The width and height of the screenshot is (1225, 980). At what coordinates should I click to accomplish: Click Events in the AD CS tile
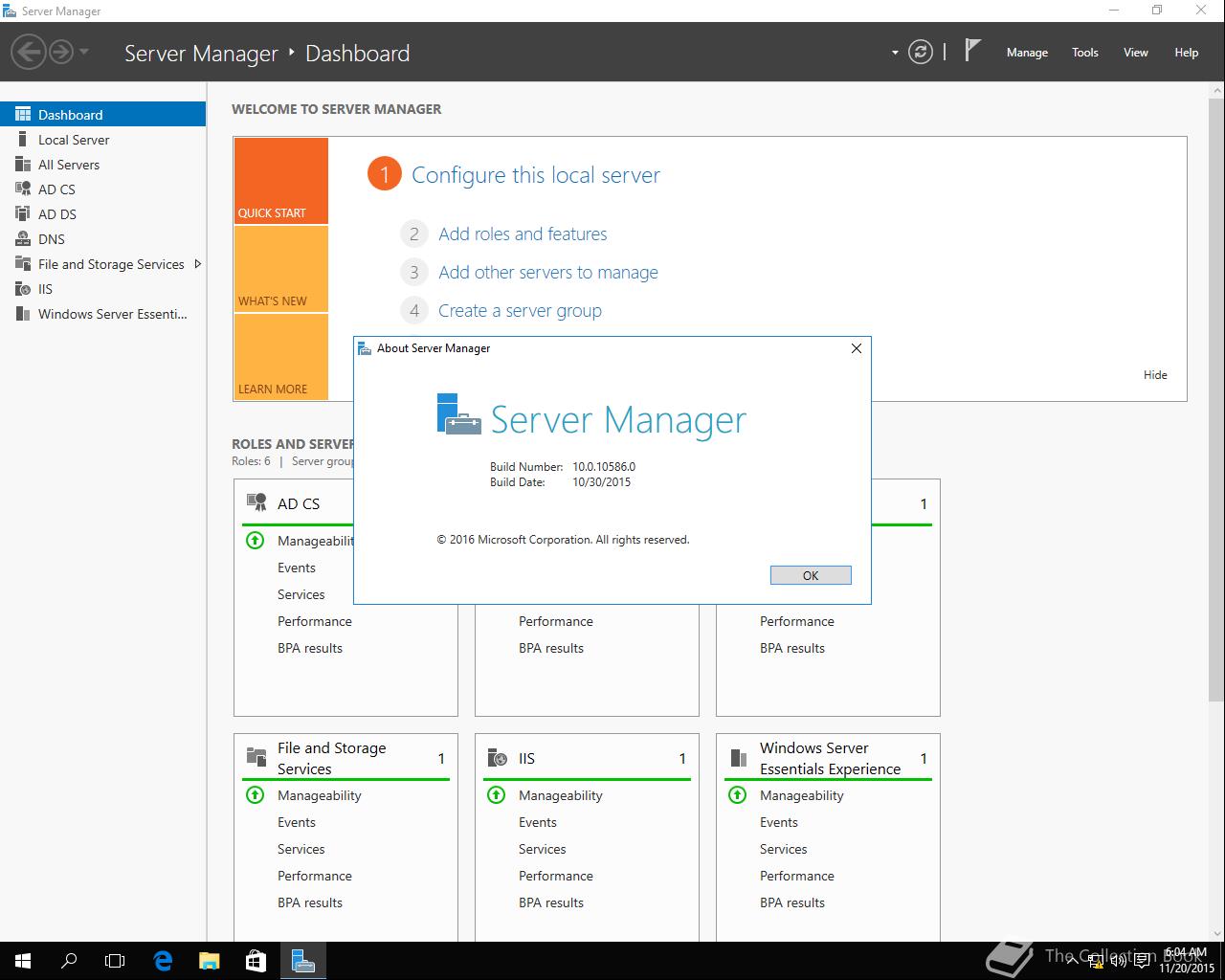click(x=297, y=568)
